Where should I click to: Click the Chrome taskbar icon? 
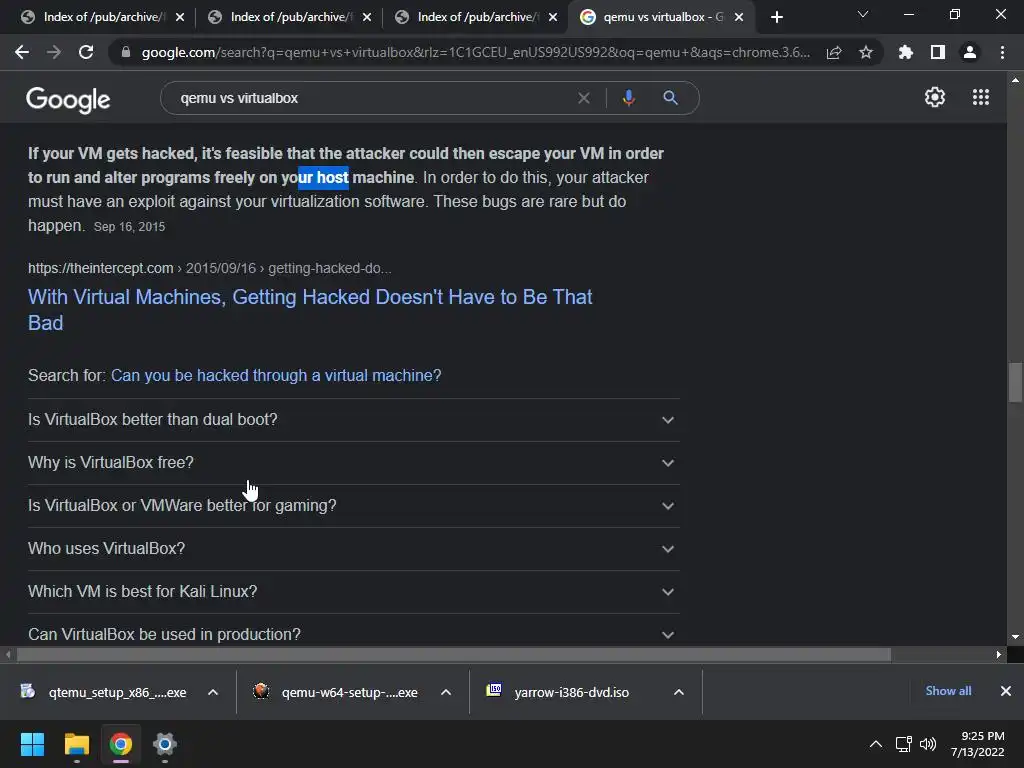pos(121,744)
